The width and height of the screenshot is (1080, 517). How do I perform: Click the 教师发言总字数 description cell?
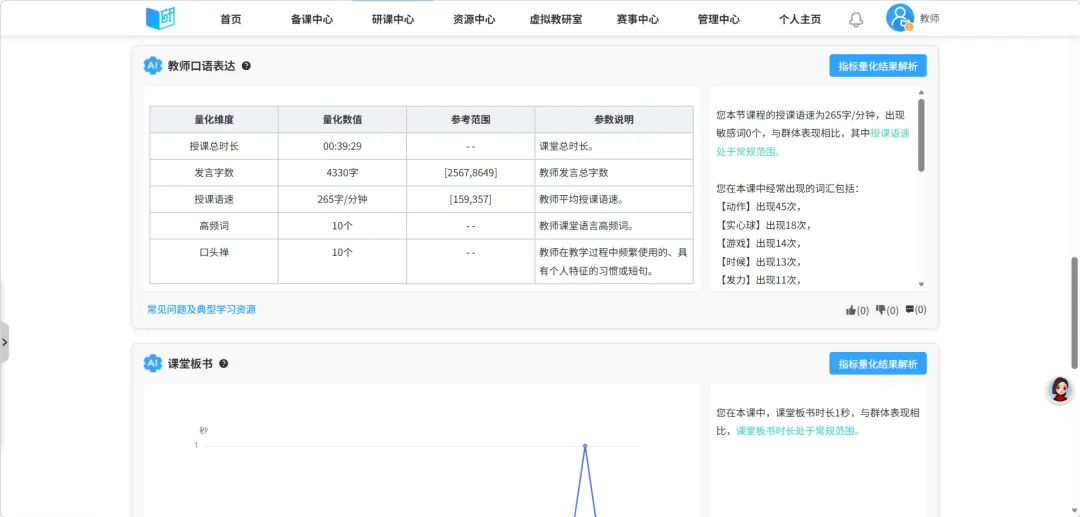pyautogui.click(x=614, y=173)
